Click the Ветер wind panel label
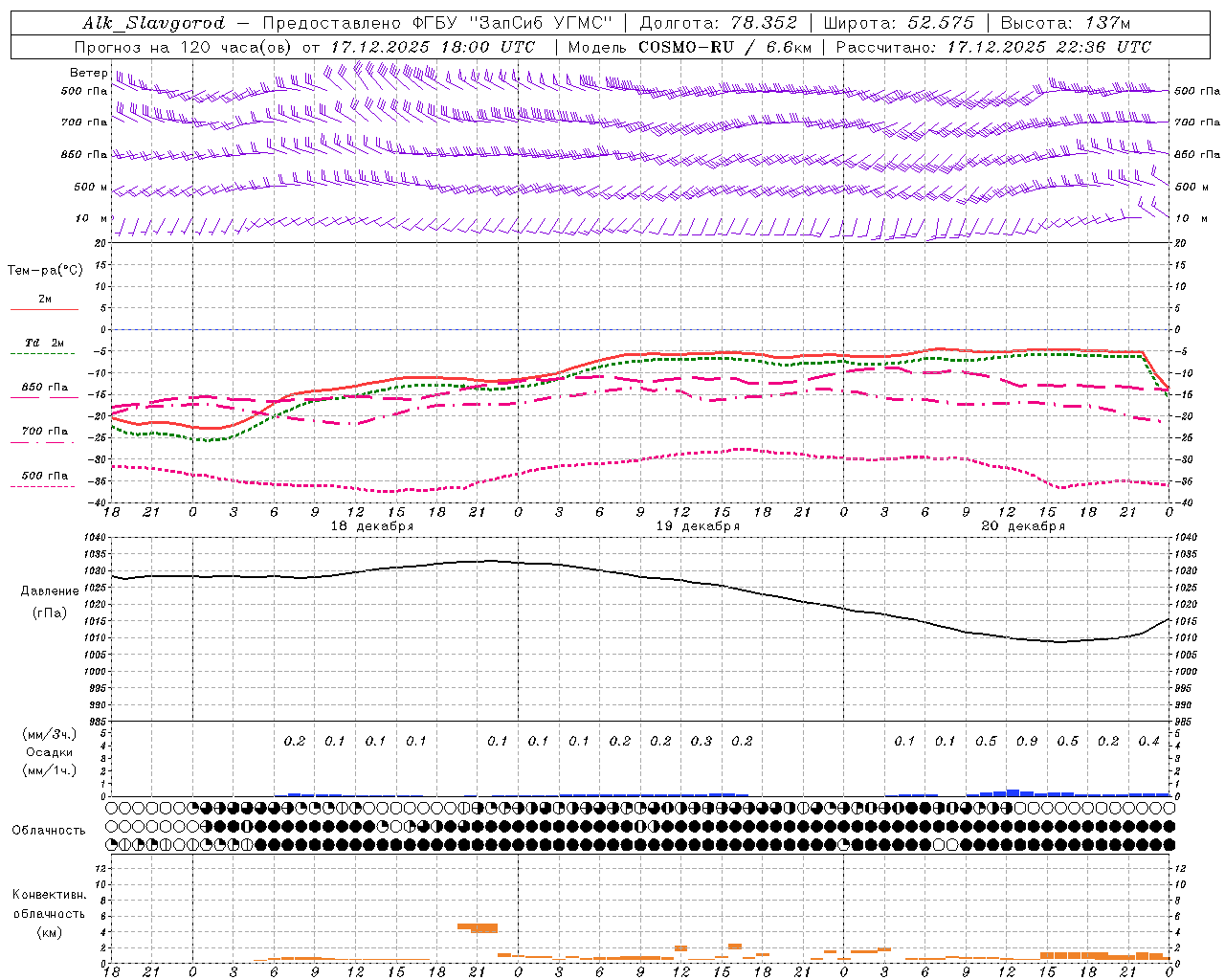This screenshot has height=980, width=1225. [88, 73]
